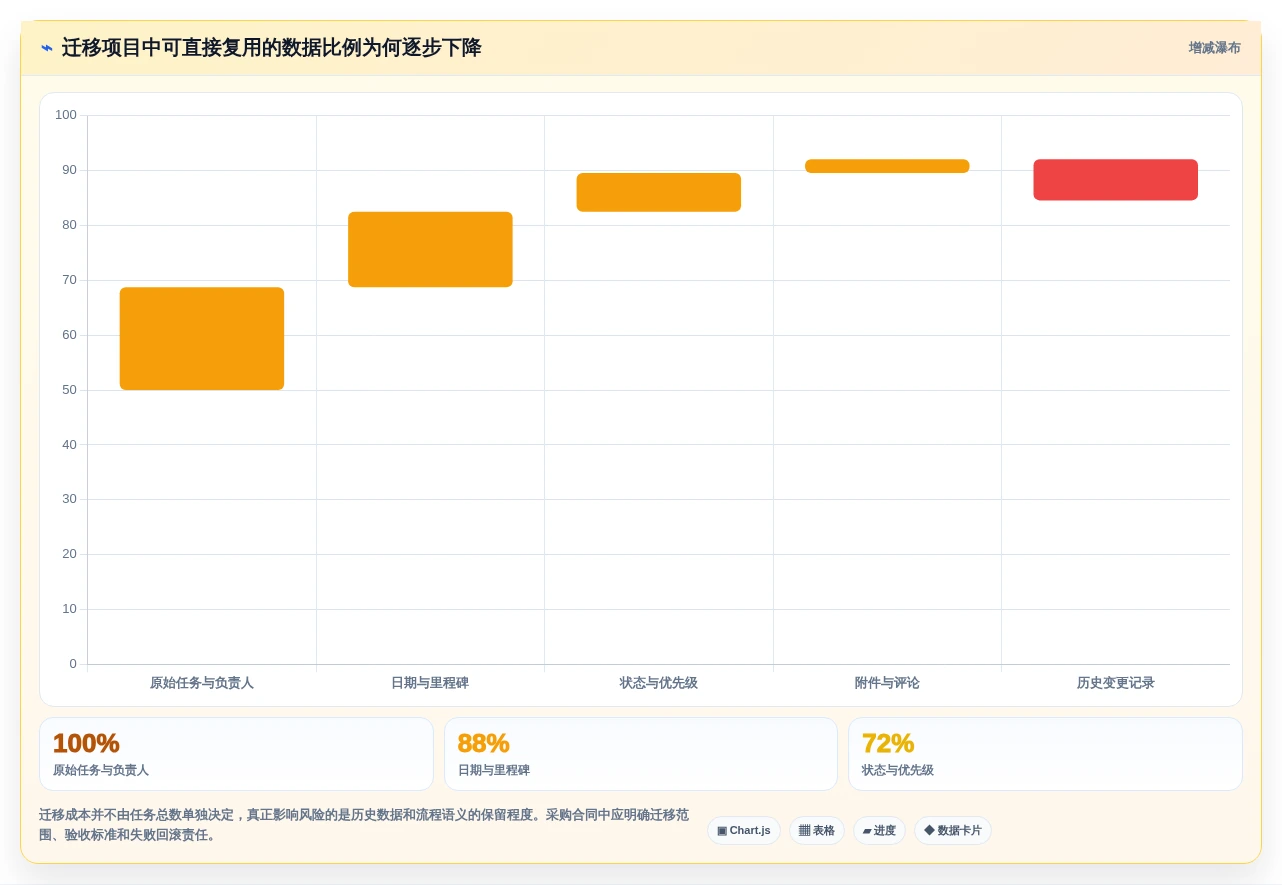Click the 数据卡片 tag chip
This screenshot has width=1282, height=885.
953,831
